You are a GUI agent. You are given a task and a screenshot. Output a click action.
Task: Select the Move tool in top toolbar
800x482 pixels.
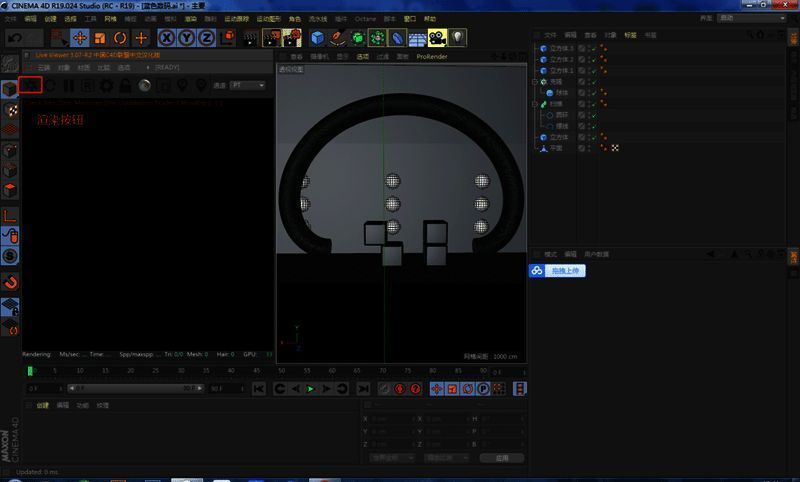tap(79, 38)
